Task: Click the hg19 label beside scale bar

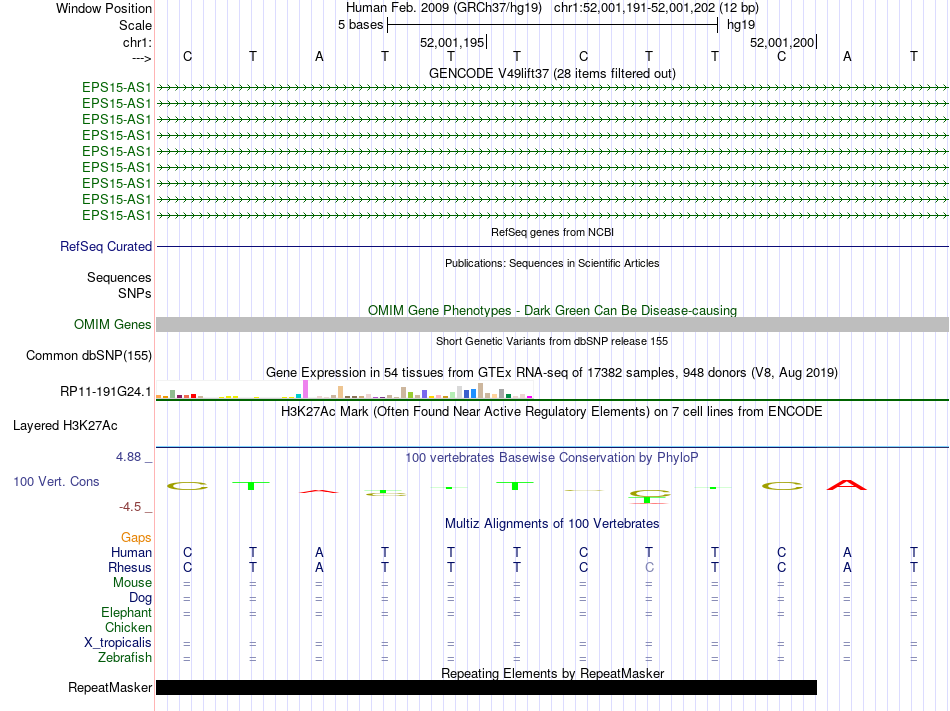Action: (741, 25)
